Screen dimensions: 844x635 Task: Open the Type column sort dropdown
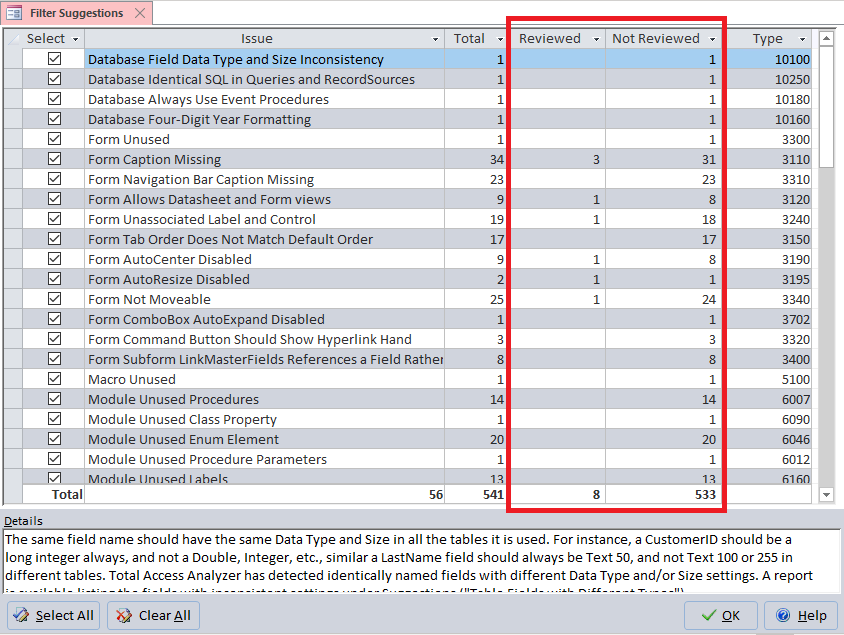803,39
